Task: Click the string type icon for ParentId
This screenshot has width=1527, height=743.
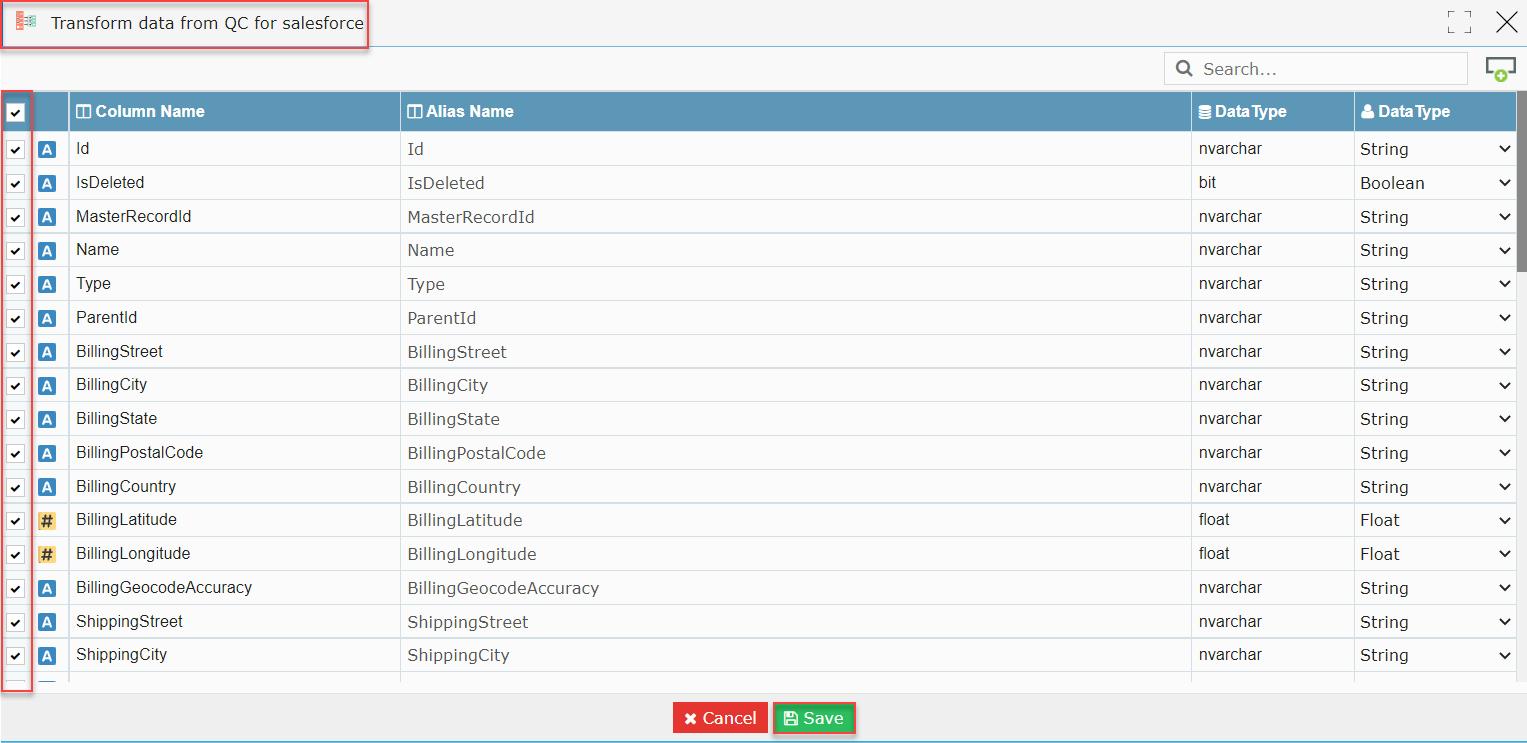Action: click(47, 319)
